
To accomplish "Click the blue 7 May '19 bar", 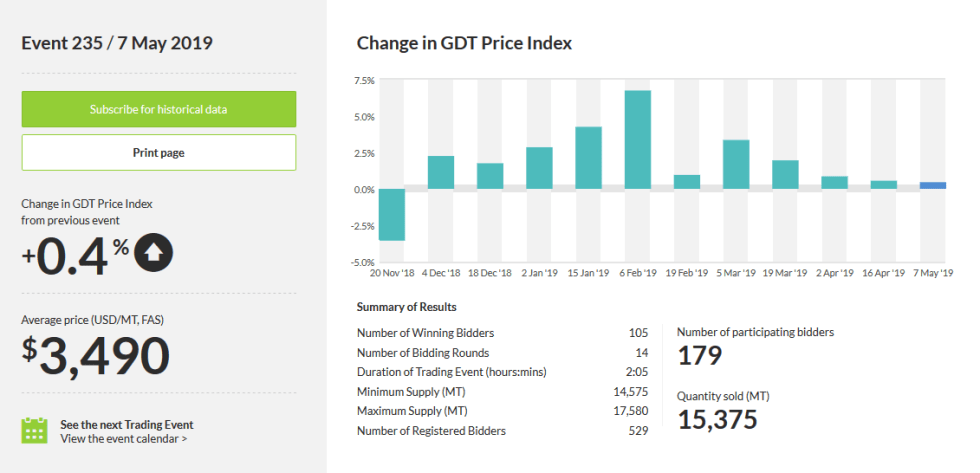I will coord(933,186).
